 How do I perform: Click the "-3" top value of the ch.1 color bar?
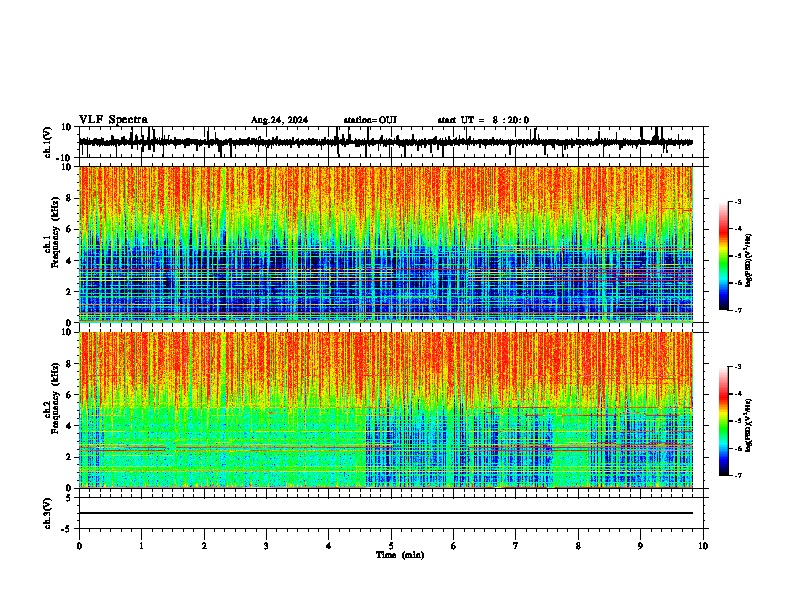coord(738,201)
